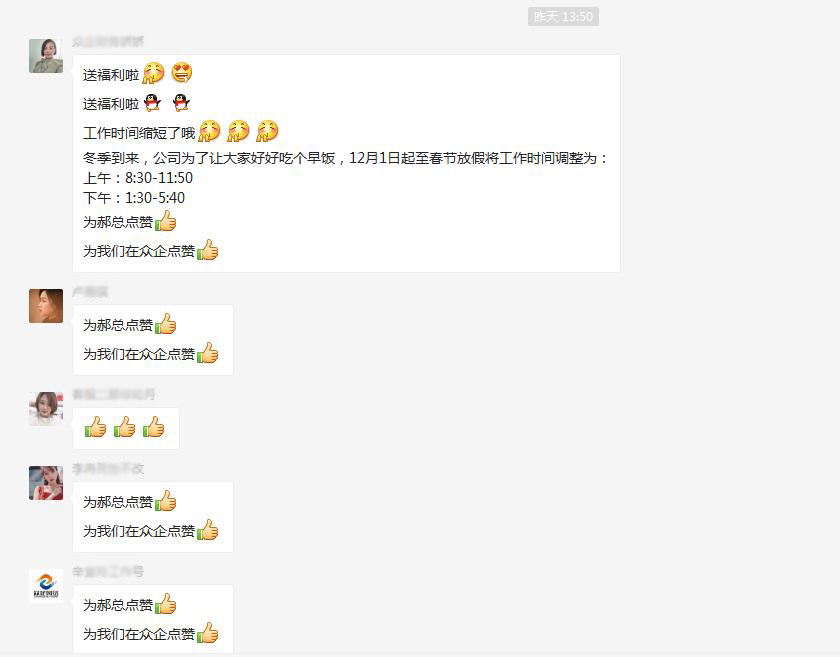Image resolution: width=840 pixels, height=657 pixels.
Task: Click heart-eyes emoji in the first message
Action: (182, 72)
